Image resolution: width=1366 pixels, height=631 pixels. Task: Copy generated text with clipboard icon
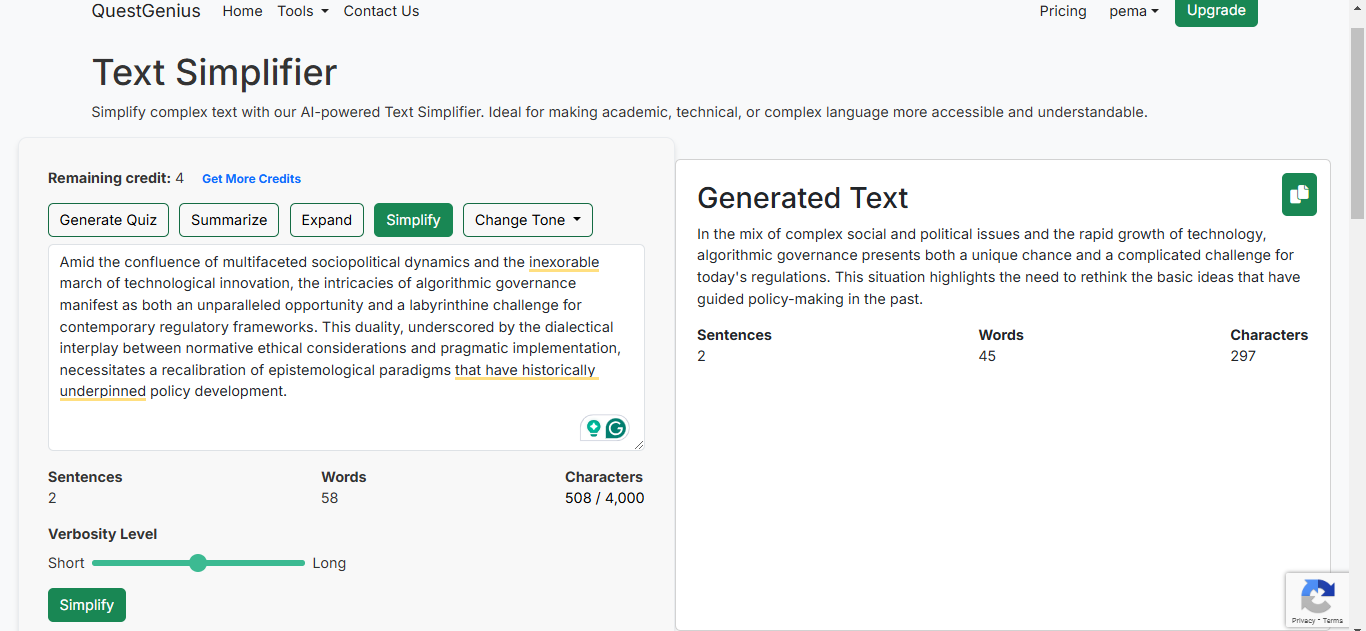click(x=1299, y=194)
